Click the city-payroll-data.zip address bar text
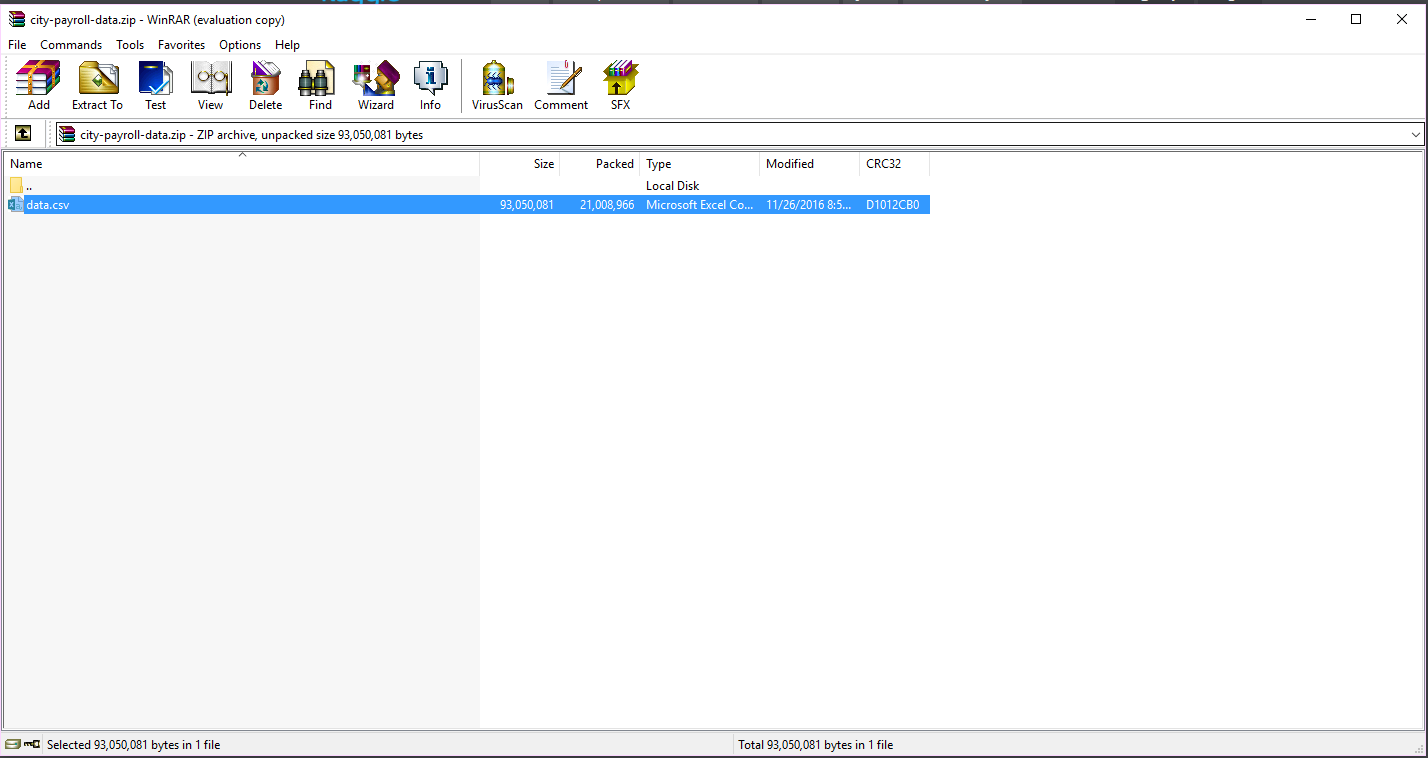This screenshot has height=758, width=1428. click(x=252, y=134)
